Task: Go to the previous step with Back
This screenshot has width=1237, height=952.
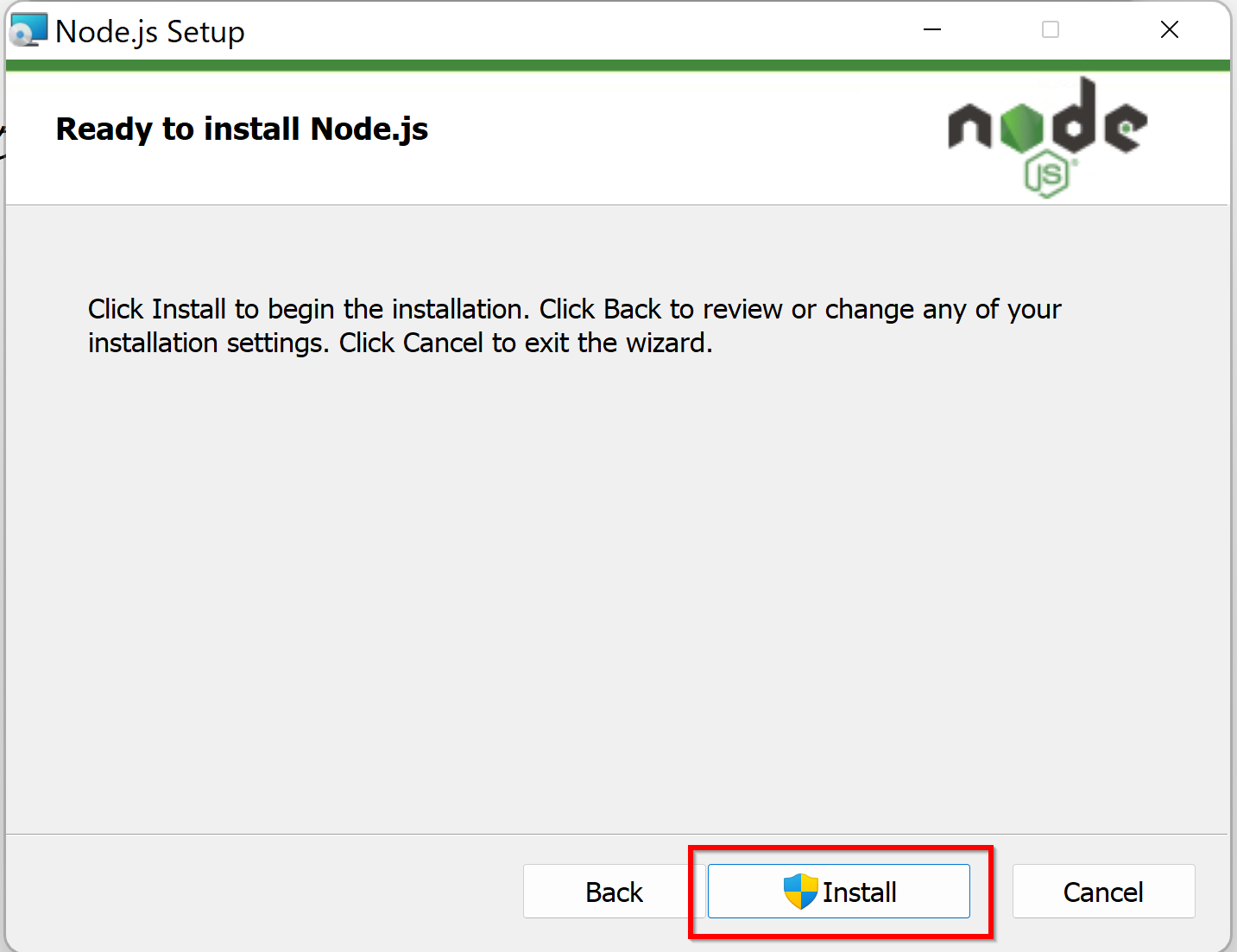Action: point(614,891)
